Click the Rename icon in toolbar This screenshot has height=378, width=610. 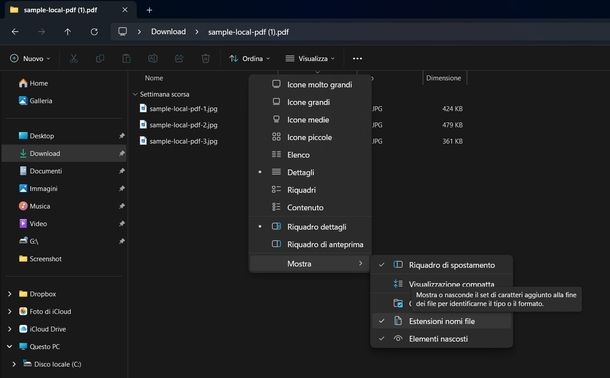153,59
